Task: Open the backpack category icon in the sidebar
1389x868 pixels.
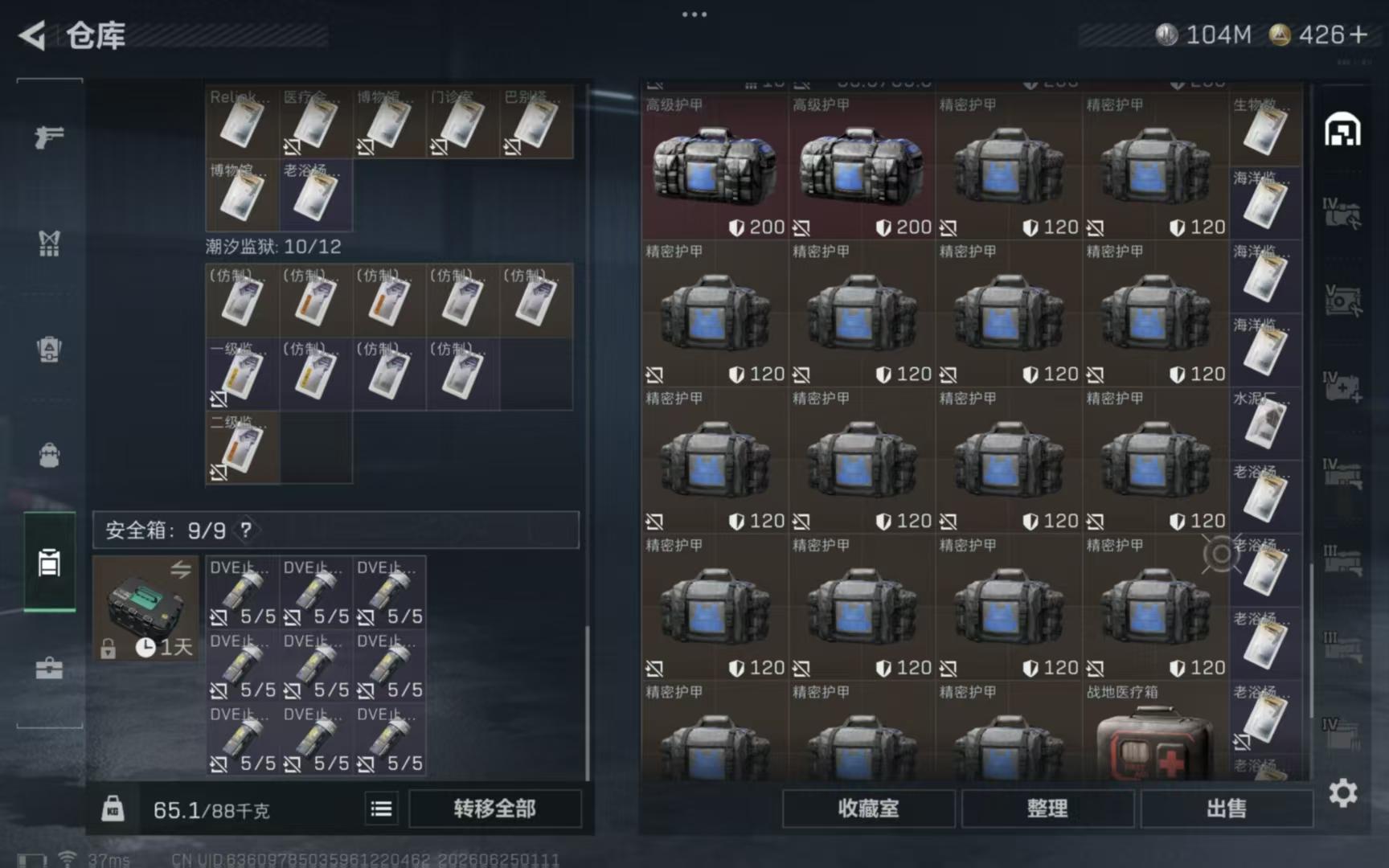Action: click(49, 456)
